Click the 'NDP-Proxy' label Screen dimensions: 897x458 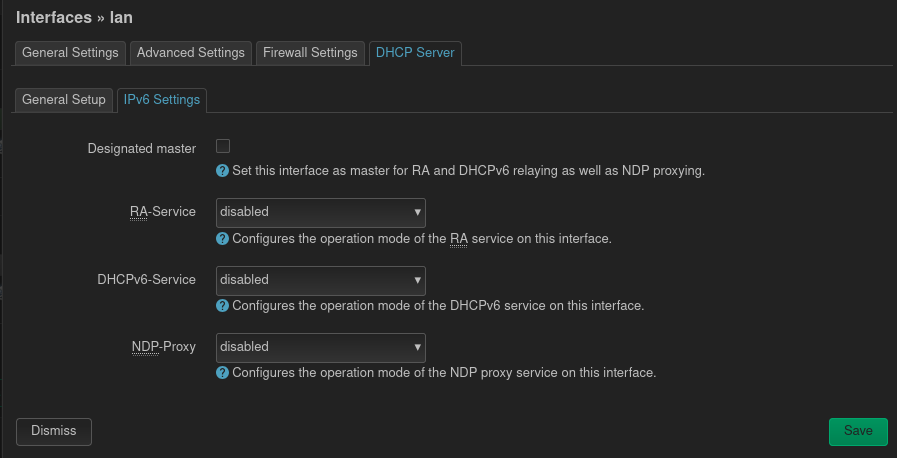(x=164, y=347)
